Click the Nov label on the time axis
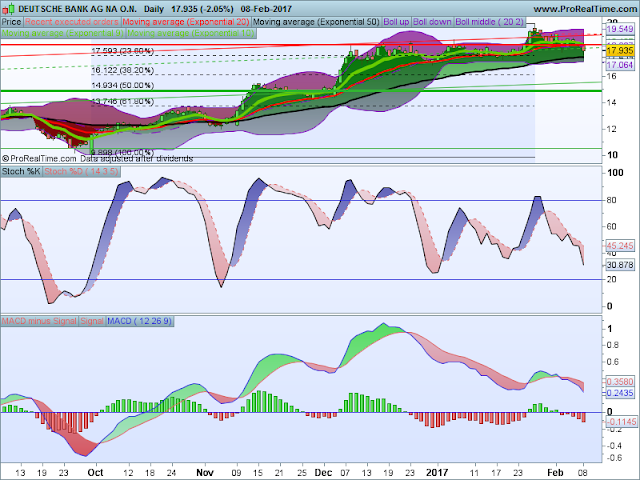This screenshot has width=640, height=480. [205, 472]
